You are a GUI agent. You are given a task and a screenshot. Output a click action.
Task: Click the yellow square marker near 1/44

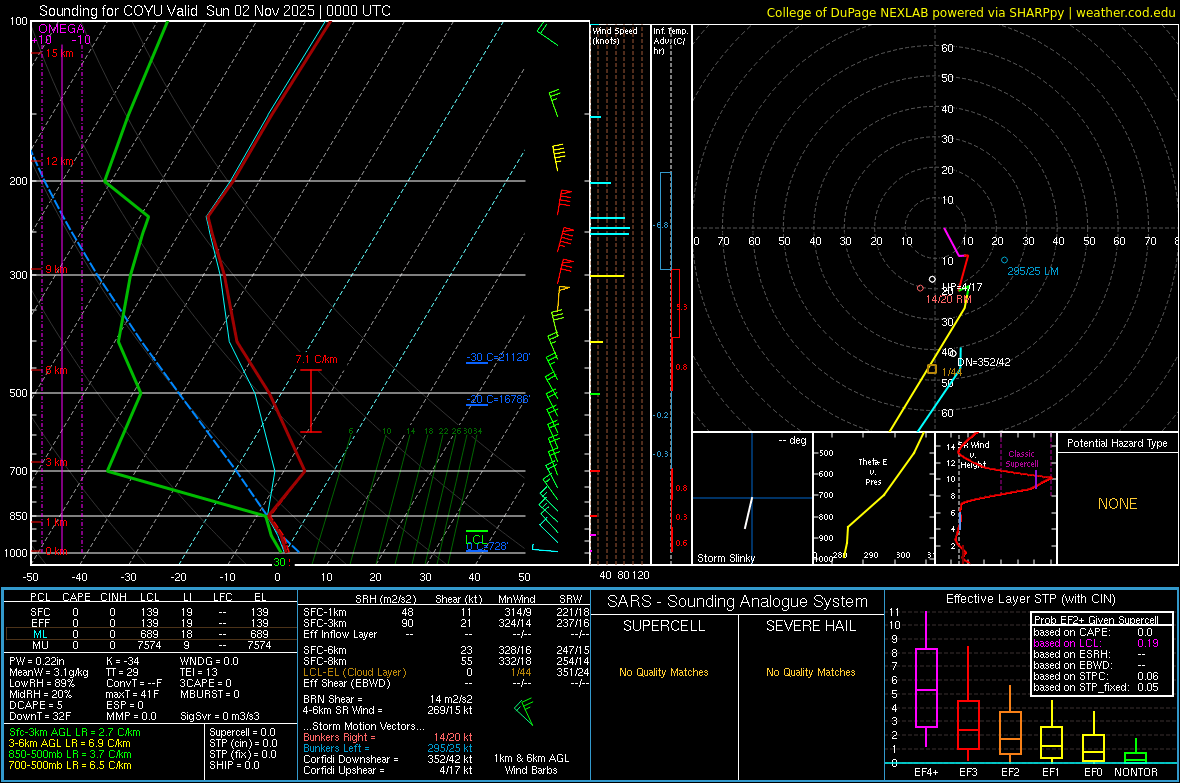[932, 369]
